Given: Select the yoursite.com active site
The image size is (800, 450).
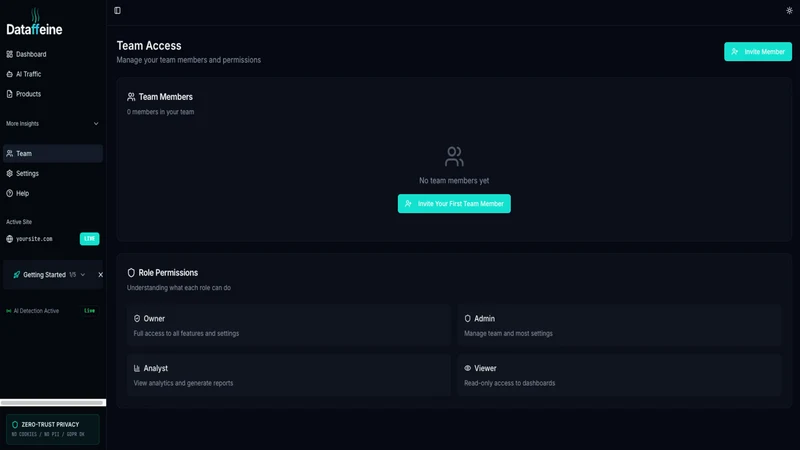Looking at the screenshot, I should coord(34,239).
